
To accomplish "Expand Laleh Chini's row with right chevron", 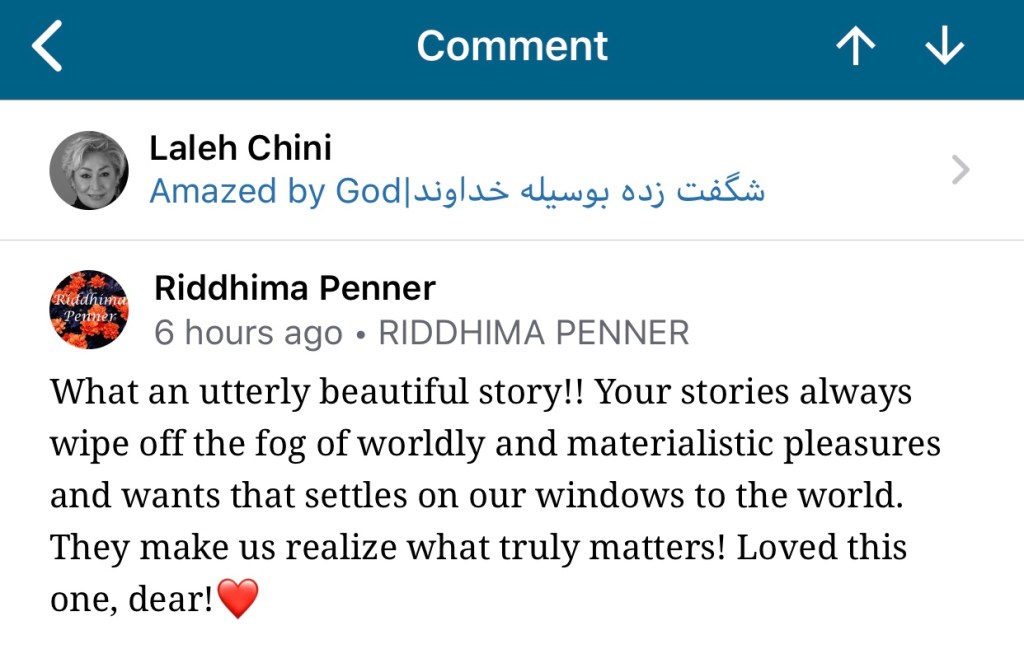I will (960, 171).
